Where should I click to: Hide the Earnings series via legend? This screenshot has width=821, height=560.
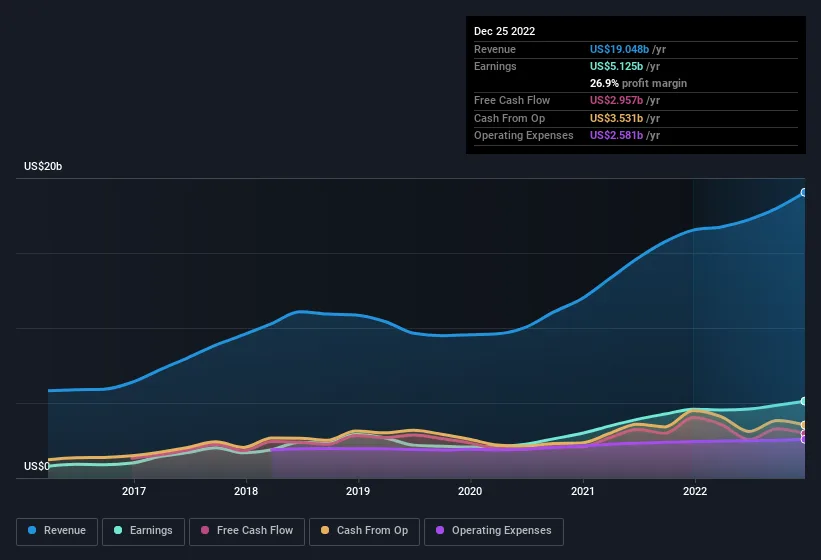pos(143,531)
